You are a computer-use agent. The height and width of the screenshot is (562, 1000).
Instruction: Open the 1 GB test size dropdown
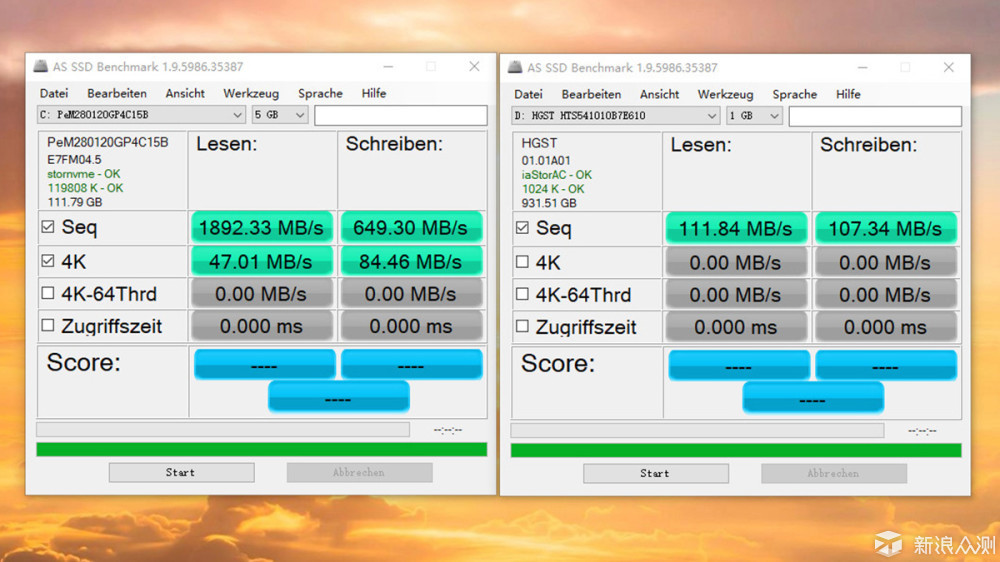[x=755, y=116]
